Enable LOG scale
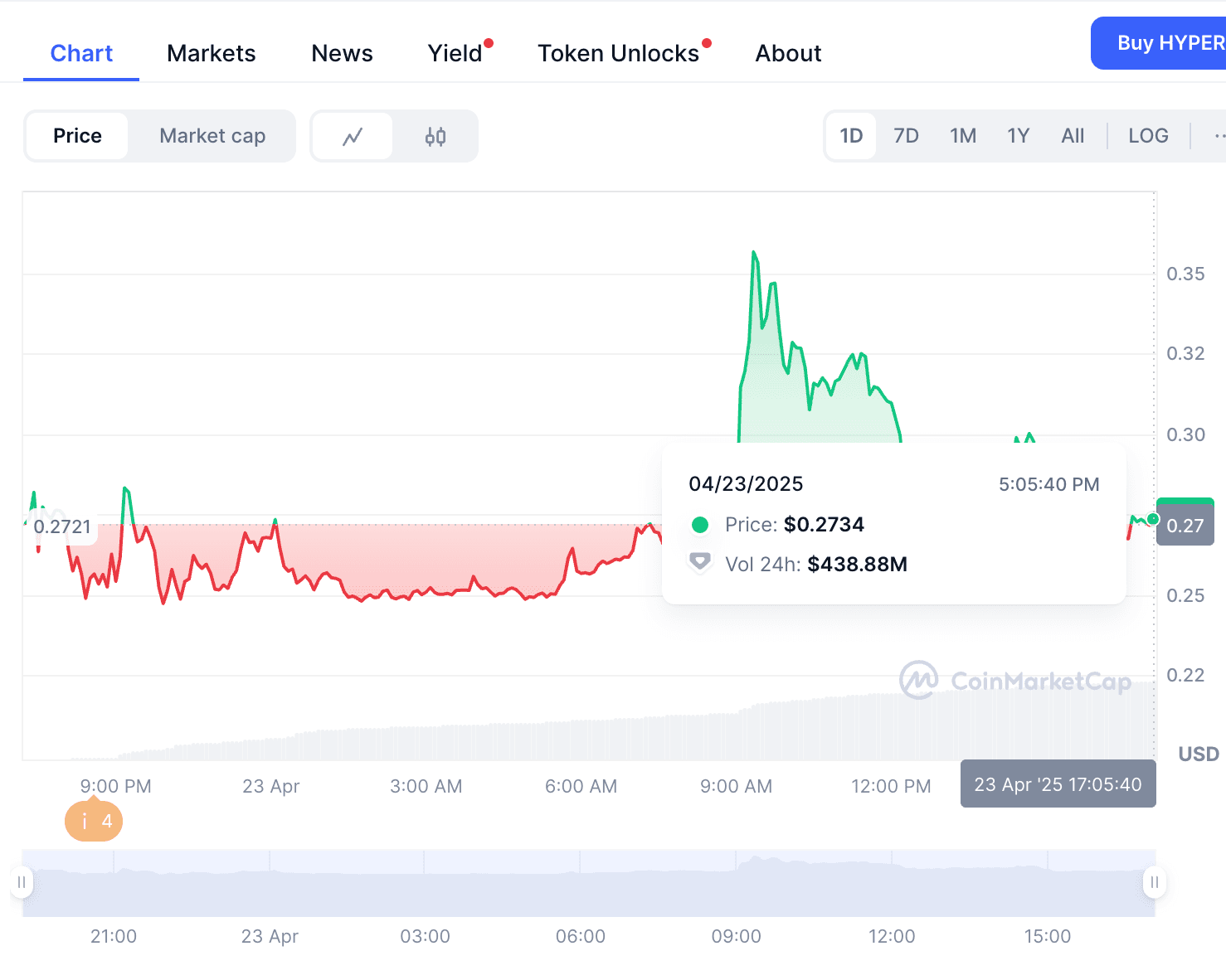The image size is (1226, 980). click(x=1148, y=135)
